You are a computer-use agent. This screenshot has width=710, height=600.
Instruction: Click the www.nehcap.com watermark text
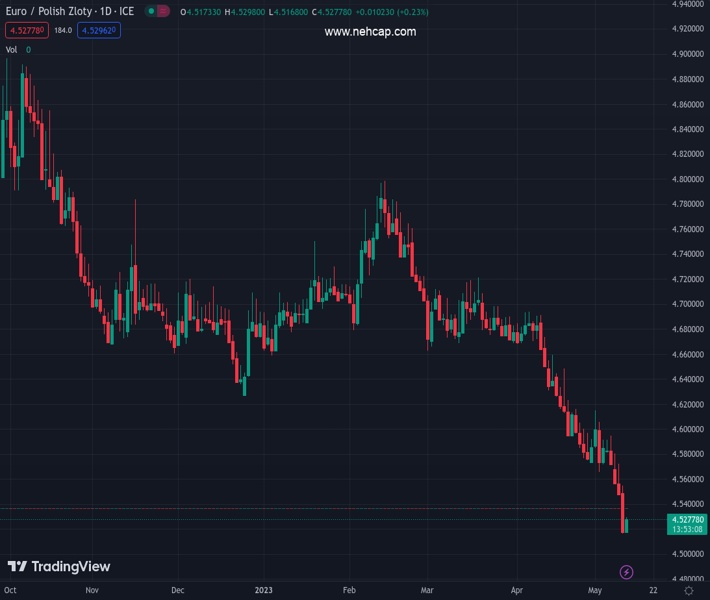pyautogui.click(x=370, y=32)
